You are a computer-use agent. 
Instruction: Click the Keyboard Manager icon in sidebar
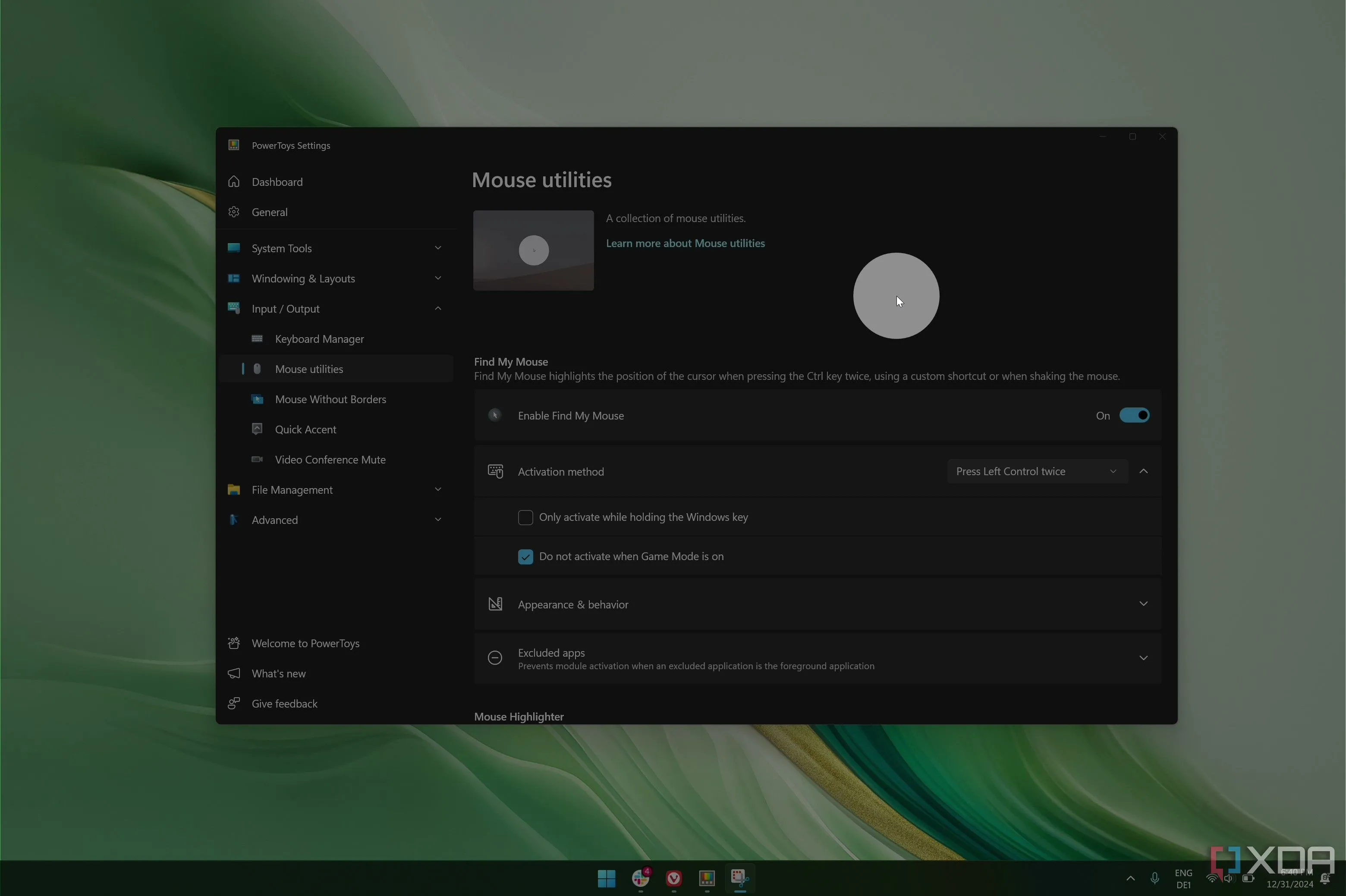coord(257,339)
